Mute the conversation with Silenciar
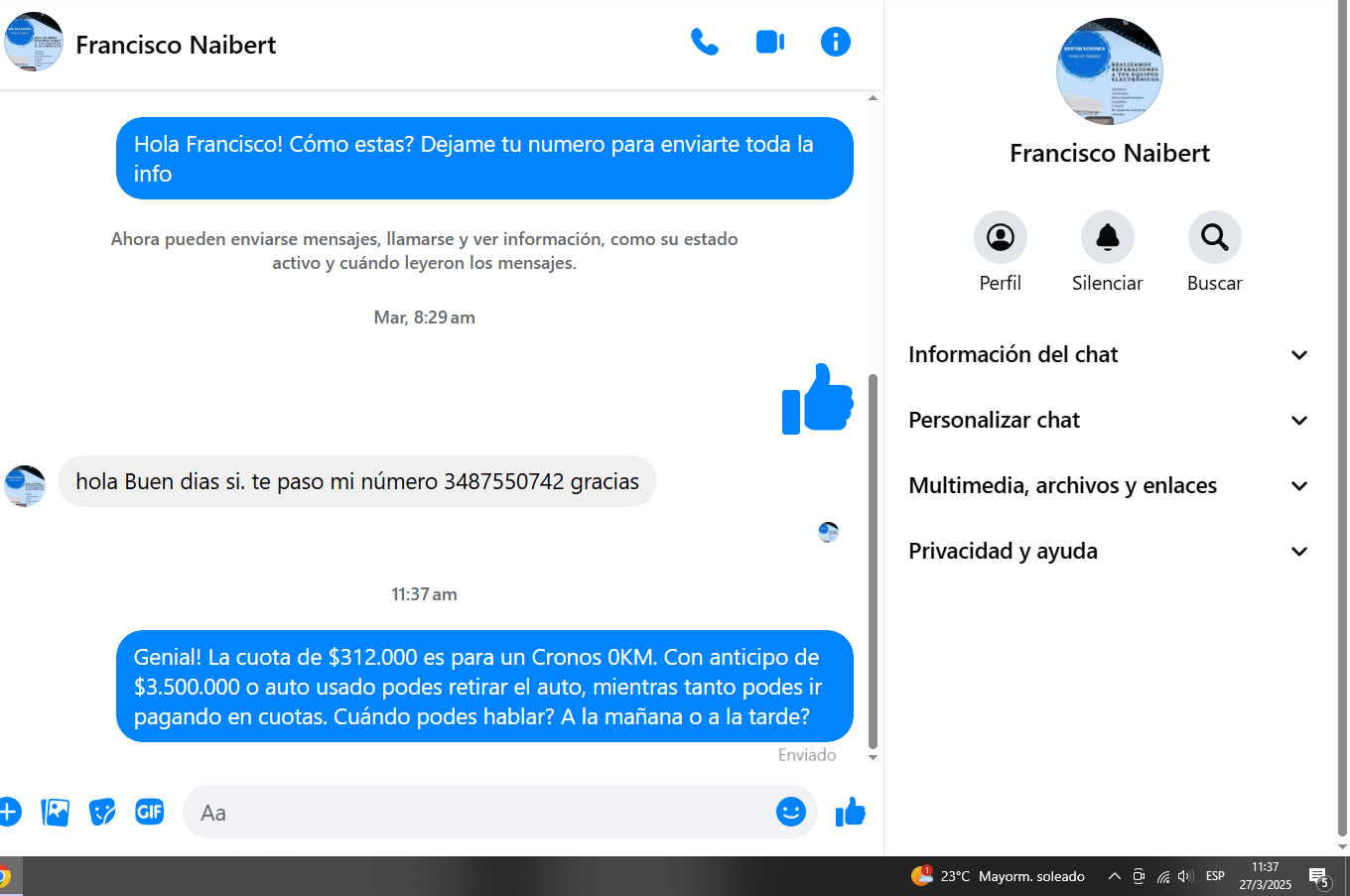Image resolution: width=1350 pixels, height=896 pixels. pos(1108,252)
